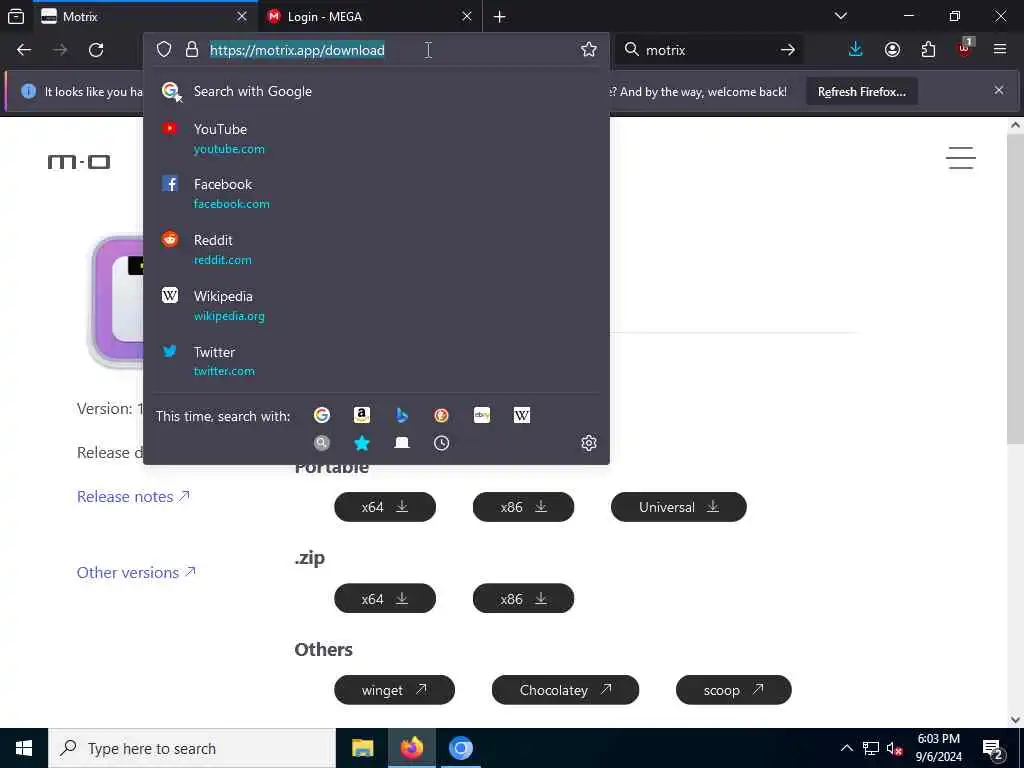The width and height of the screenshot is (1024, 768).
Task: Select the Reddit suggestion
Action: point(376,249)
